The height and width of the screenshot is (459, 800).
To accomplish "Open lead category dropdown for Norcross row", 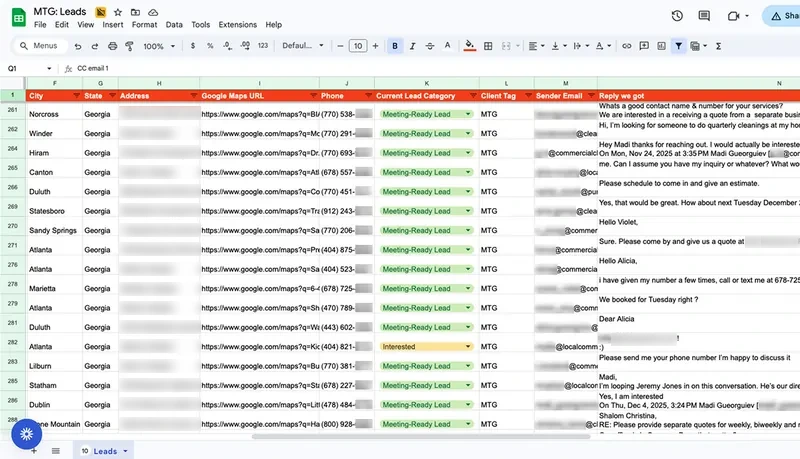I will coord(468,114).
